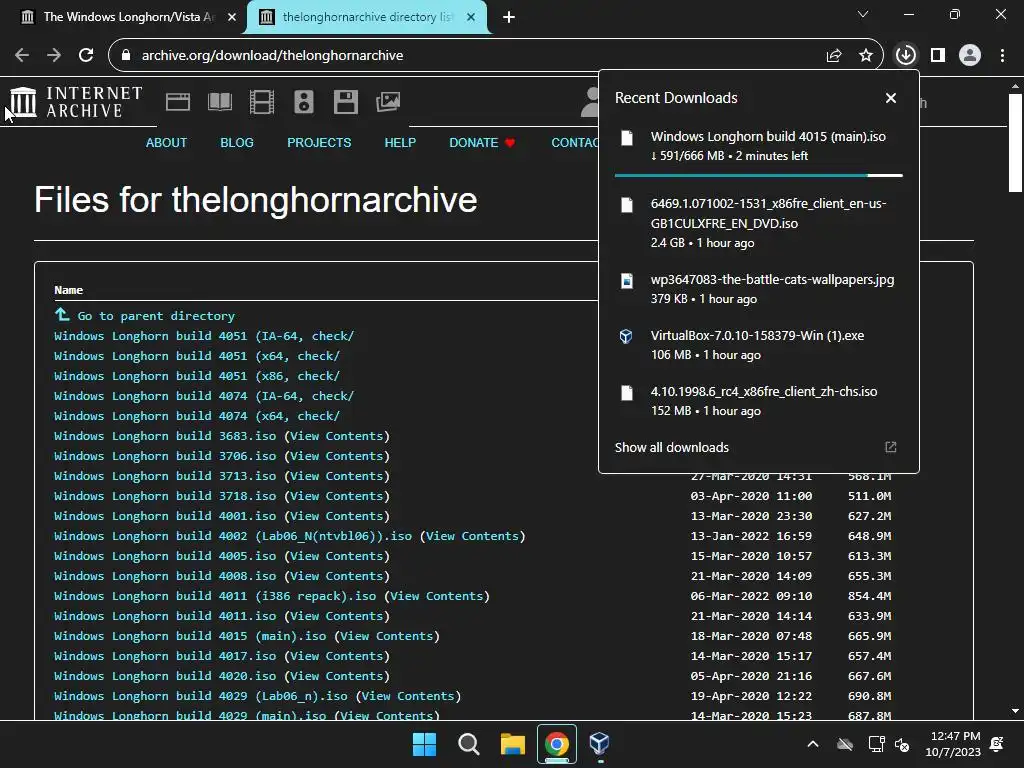Open the Images icon in header
This screenshot has width=1024, height=768.
tap(388, 102)
